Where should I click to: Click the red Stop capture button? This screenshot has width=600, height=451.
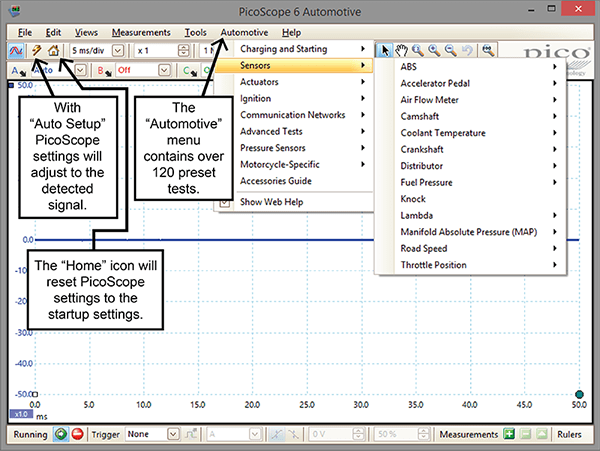[77, 434]
